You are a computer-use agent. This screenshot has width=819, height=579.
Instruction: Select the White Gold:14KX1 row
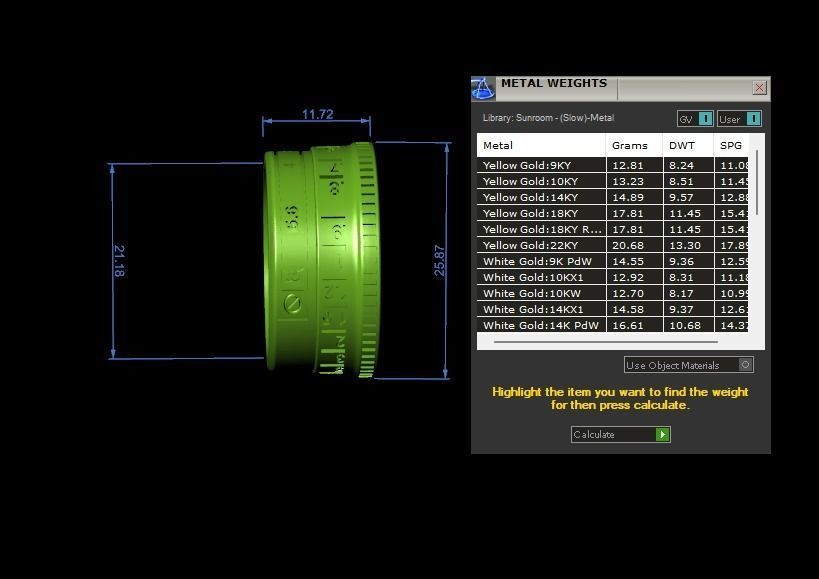(612, 309)
